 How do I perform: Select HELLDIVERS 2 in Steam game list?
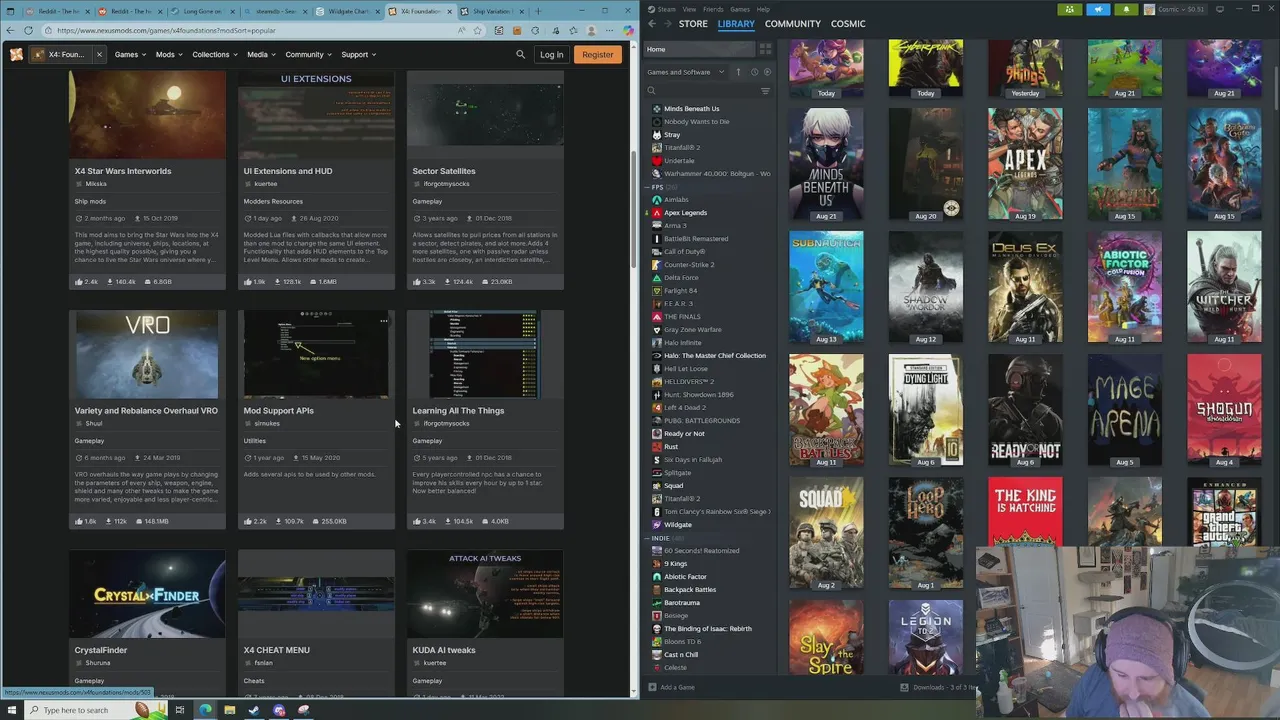pyautogui.click(x=689, y=381)
